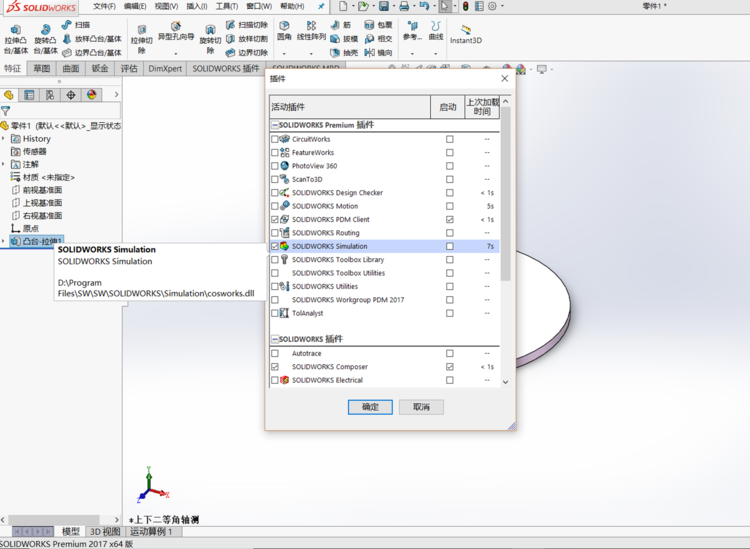Click the 拉伸凸台/基体 extrude boss tool
Image resolution: width=750 pixels, height=549 pixels.
point(16,39)
